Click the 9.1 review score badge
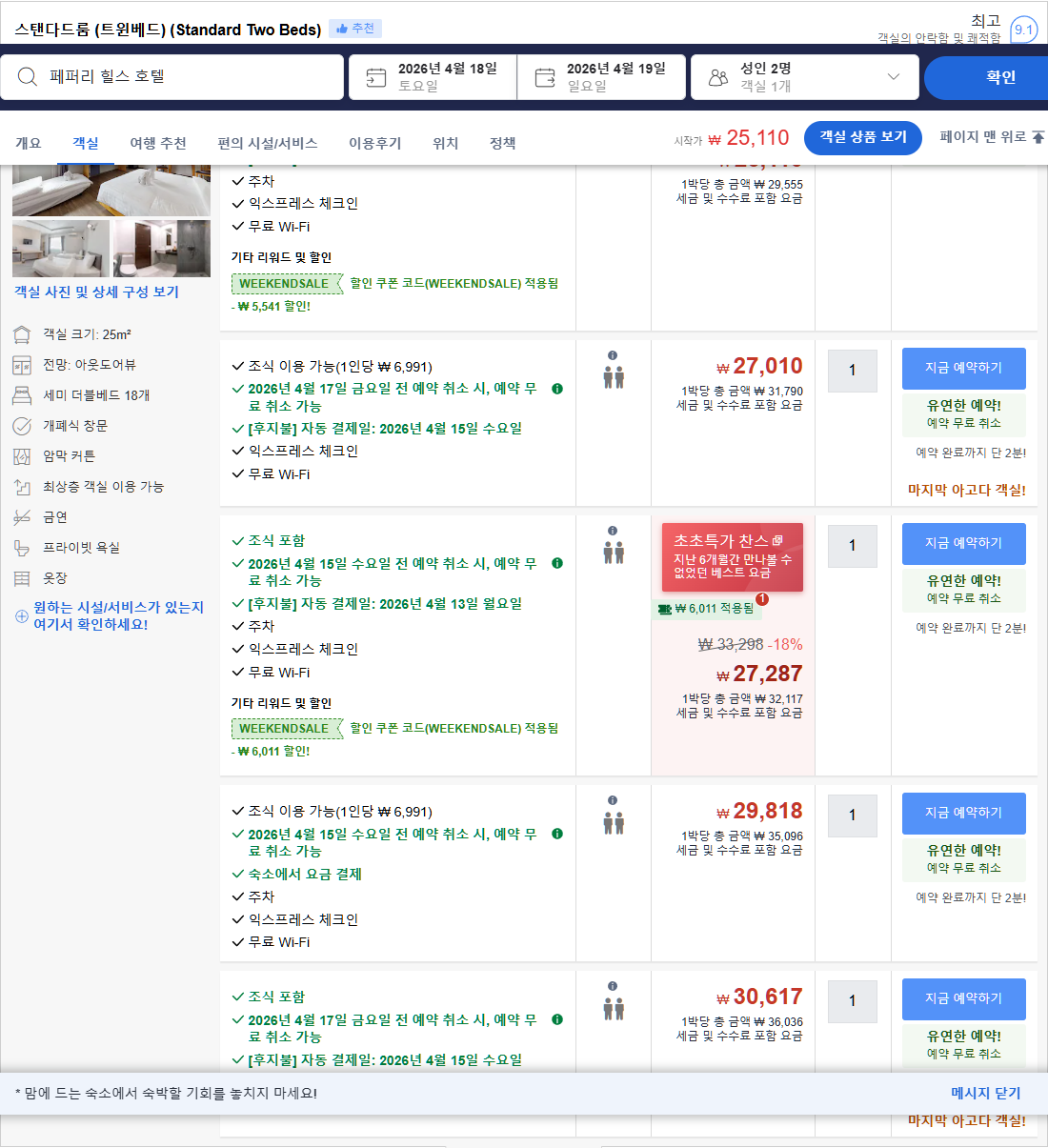This screenshot has height=1148, width=1048. click(1023, 30)
